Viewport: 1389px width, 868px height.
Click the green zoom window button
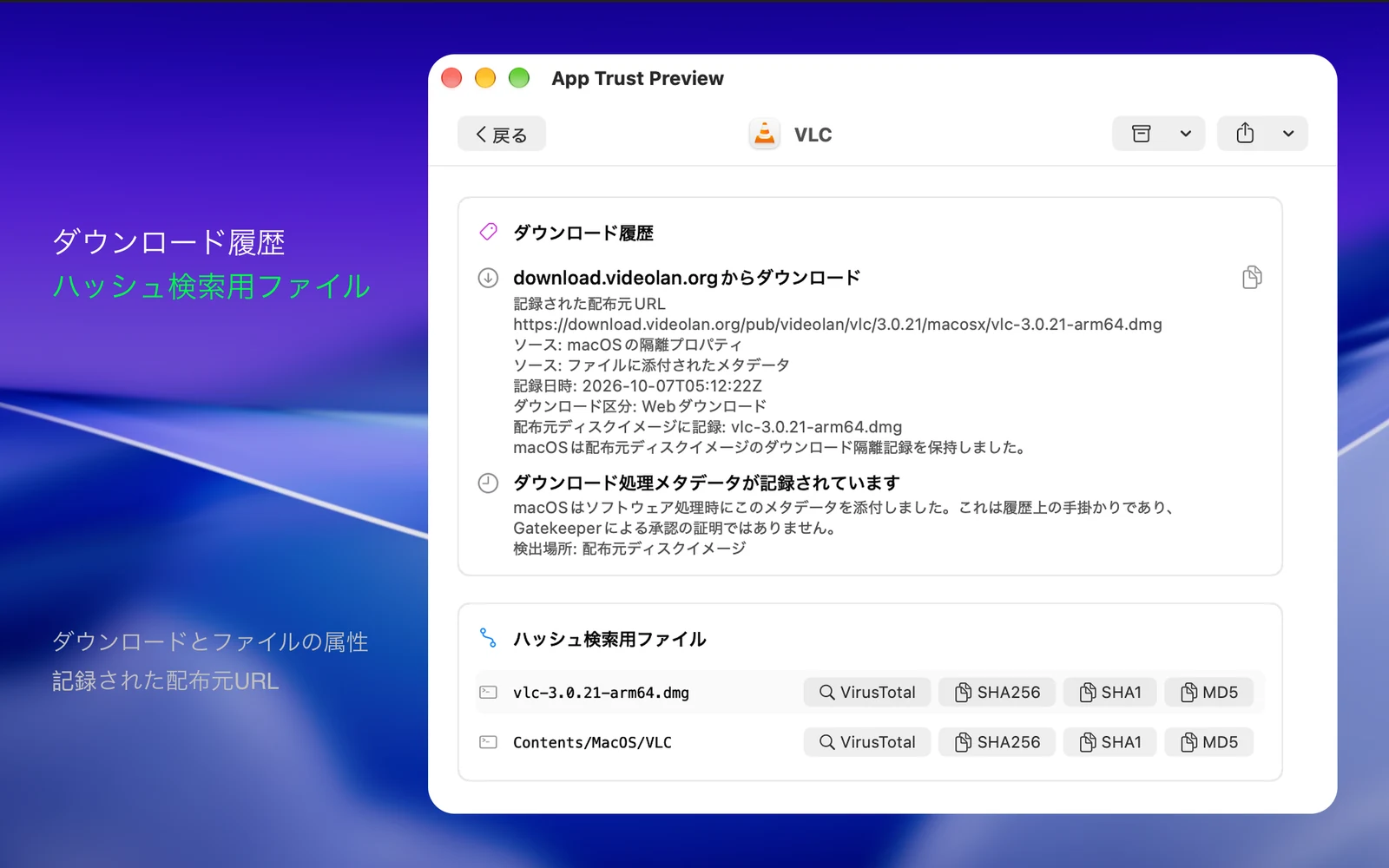tap(519, 78)
